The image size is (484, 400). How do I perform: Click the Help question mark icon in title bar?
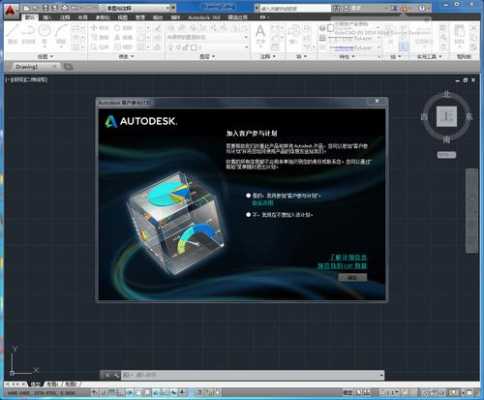pos(422,8)
